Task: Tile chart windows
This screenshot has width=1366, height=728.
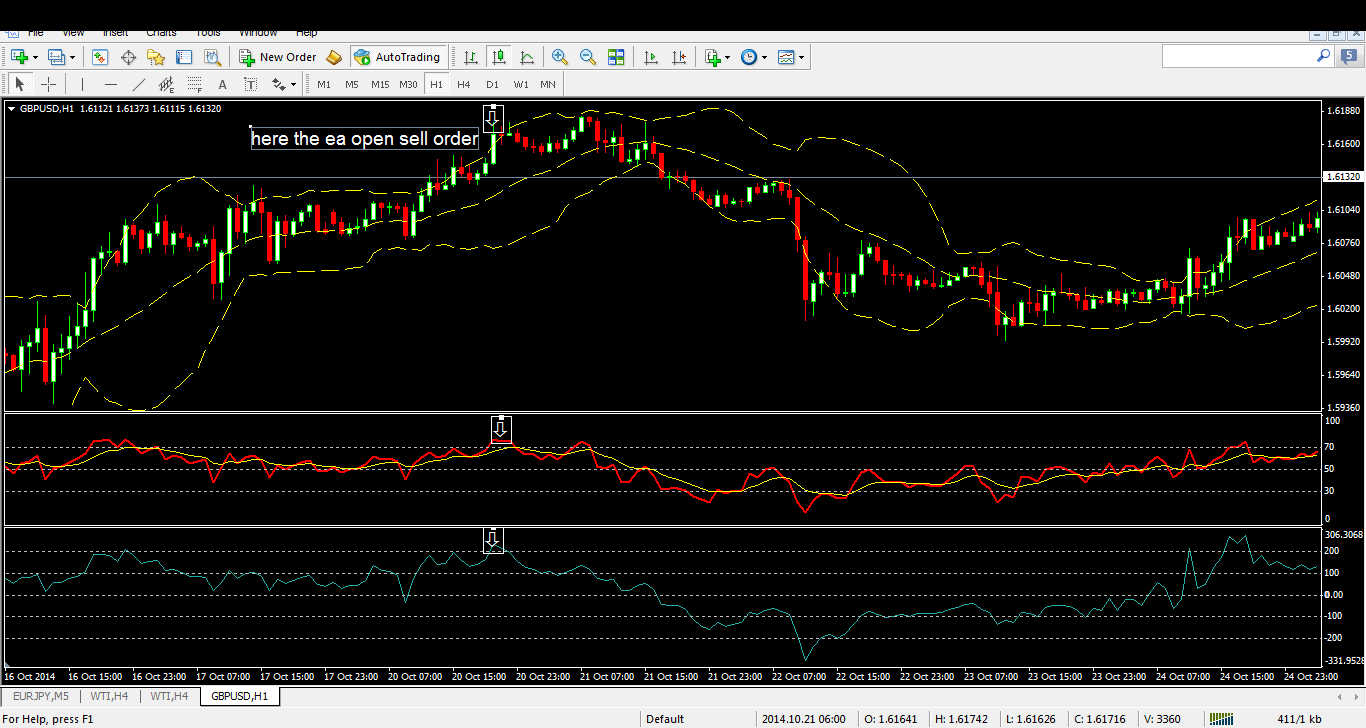Action: click(x=616, y=57)
